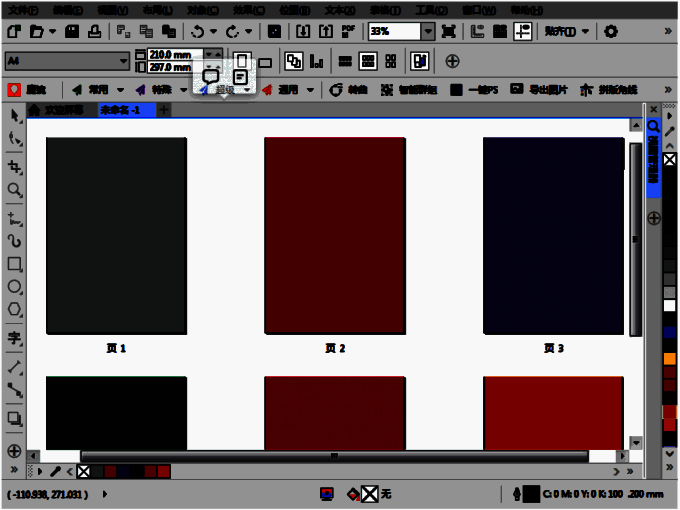680x510 pixels.
Task: Select the Crop tool
Action: pos(14,166)
